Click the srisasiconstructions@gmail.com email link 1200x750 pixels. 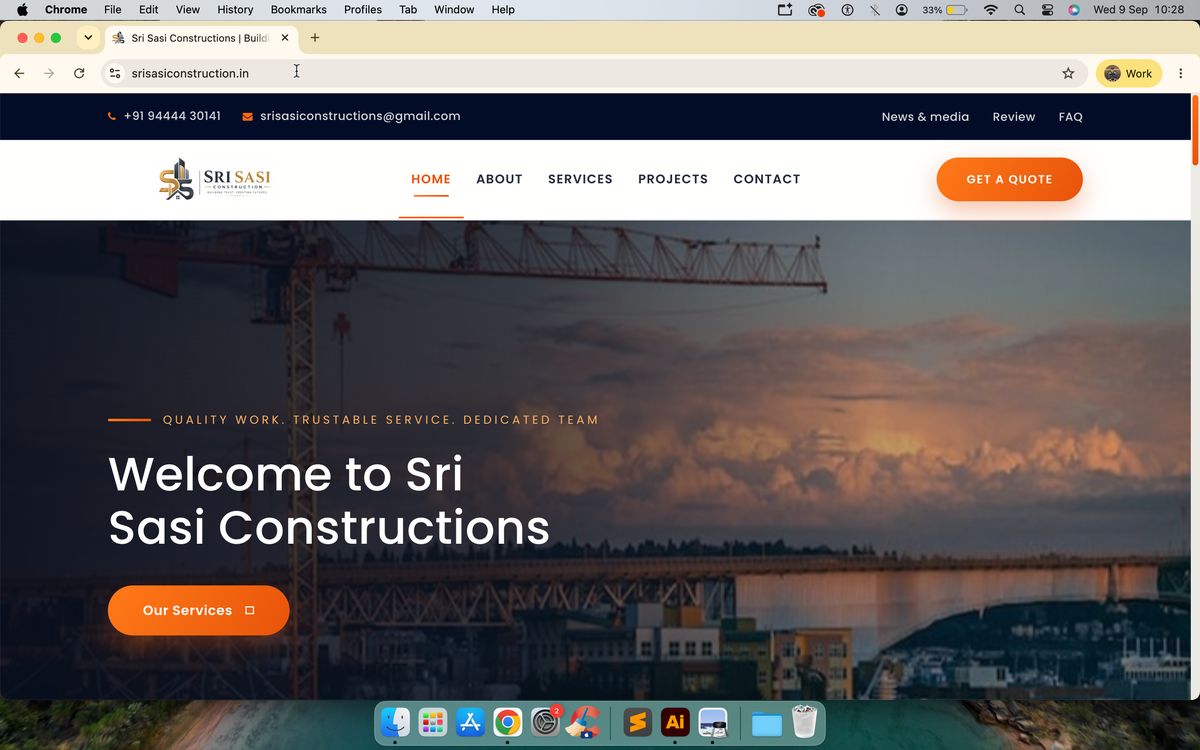click(x=360, y=116)
